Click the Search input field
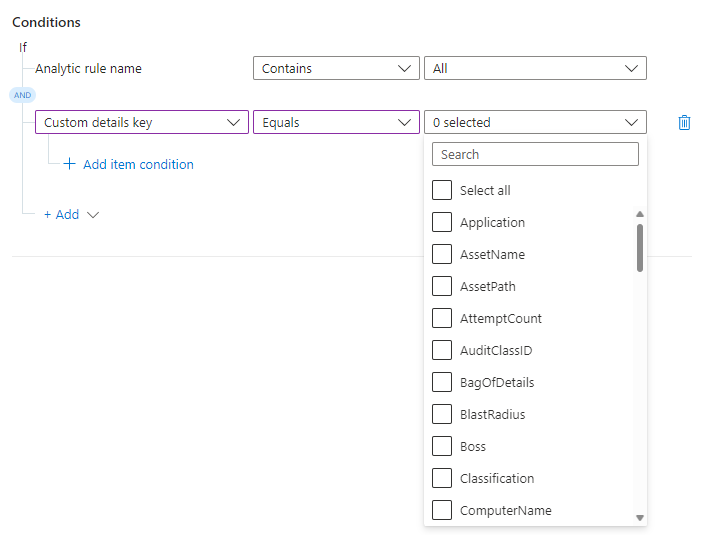The image size is (704, 535). (x=535, y=154)
